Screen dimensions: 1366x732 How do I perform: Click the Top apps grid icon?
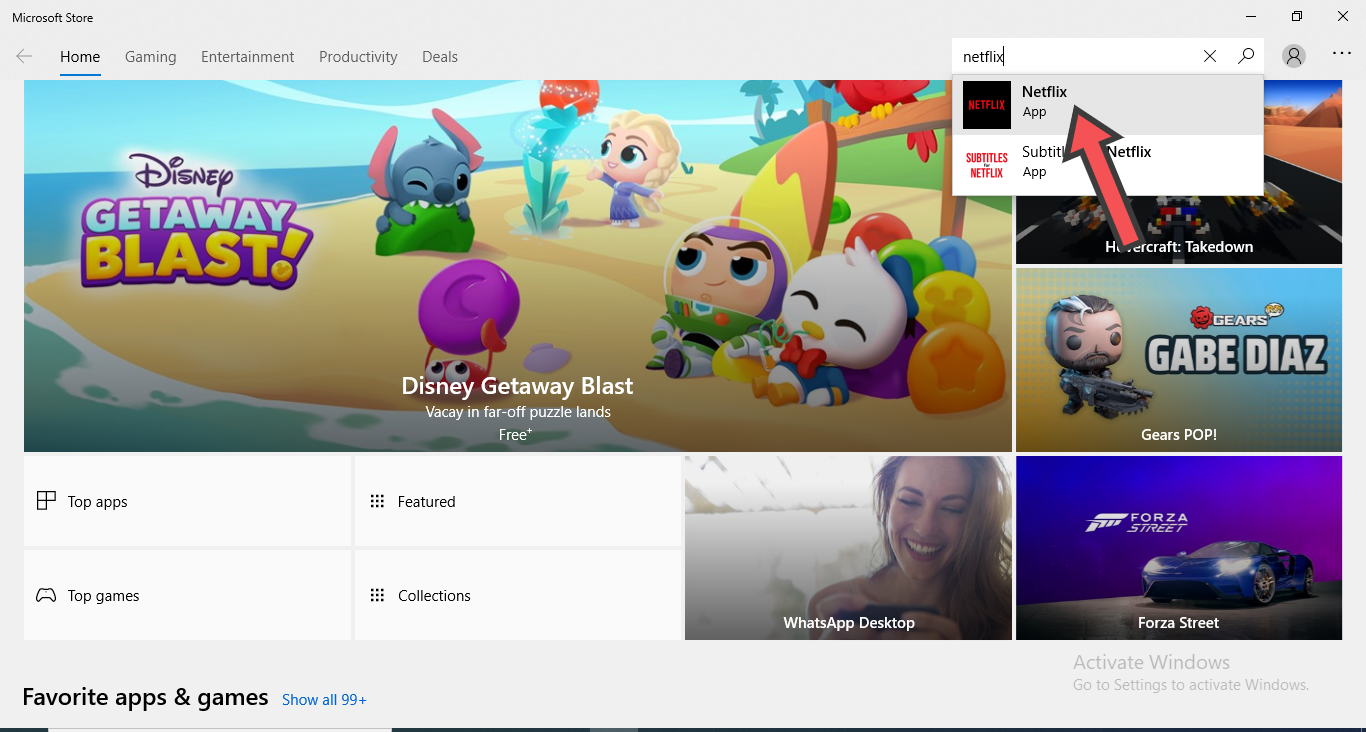click(x=46, y=501)
